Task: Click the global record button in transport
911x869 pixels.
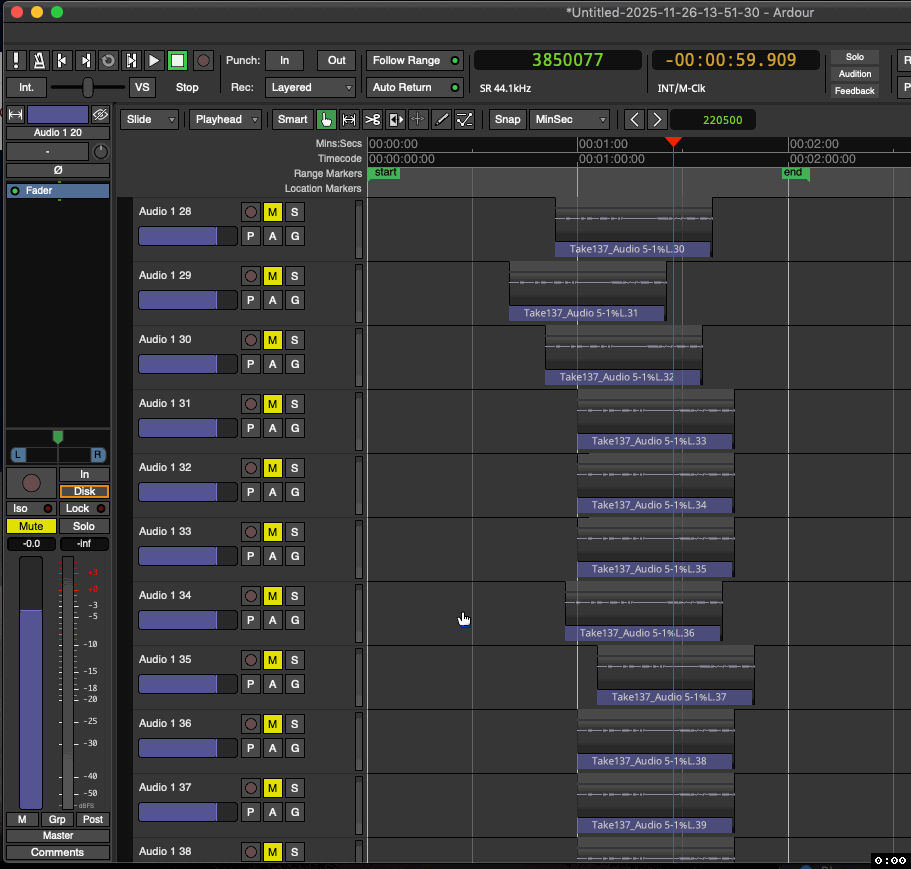Action: click(204, 61)
